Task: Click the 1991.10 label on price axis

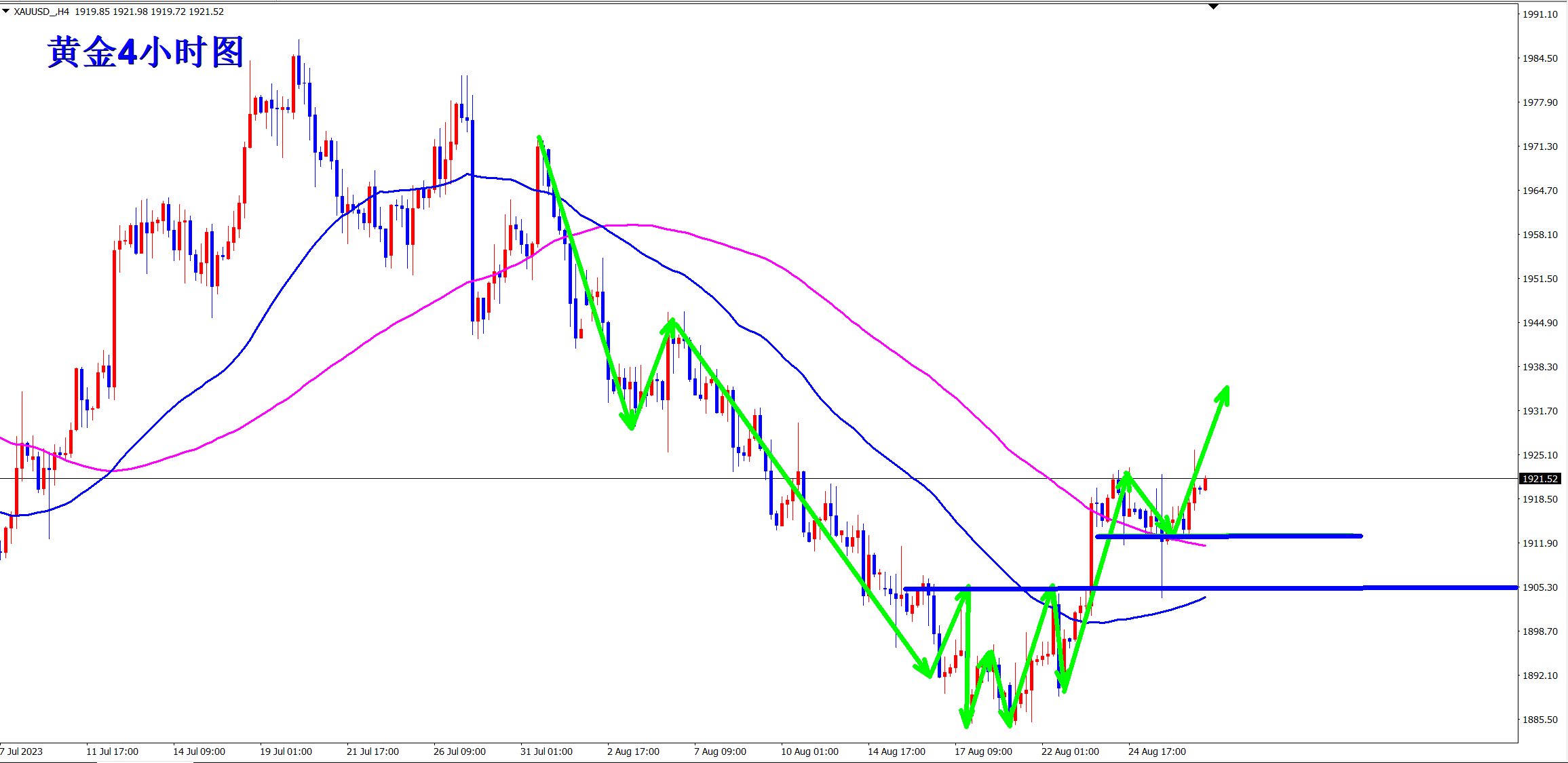Action: coord(1540,14)
